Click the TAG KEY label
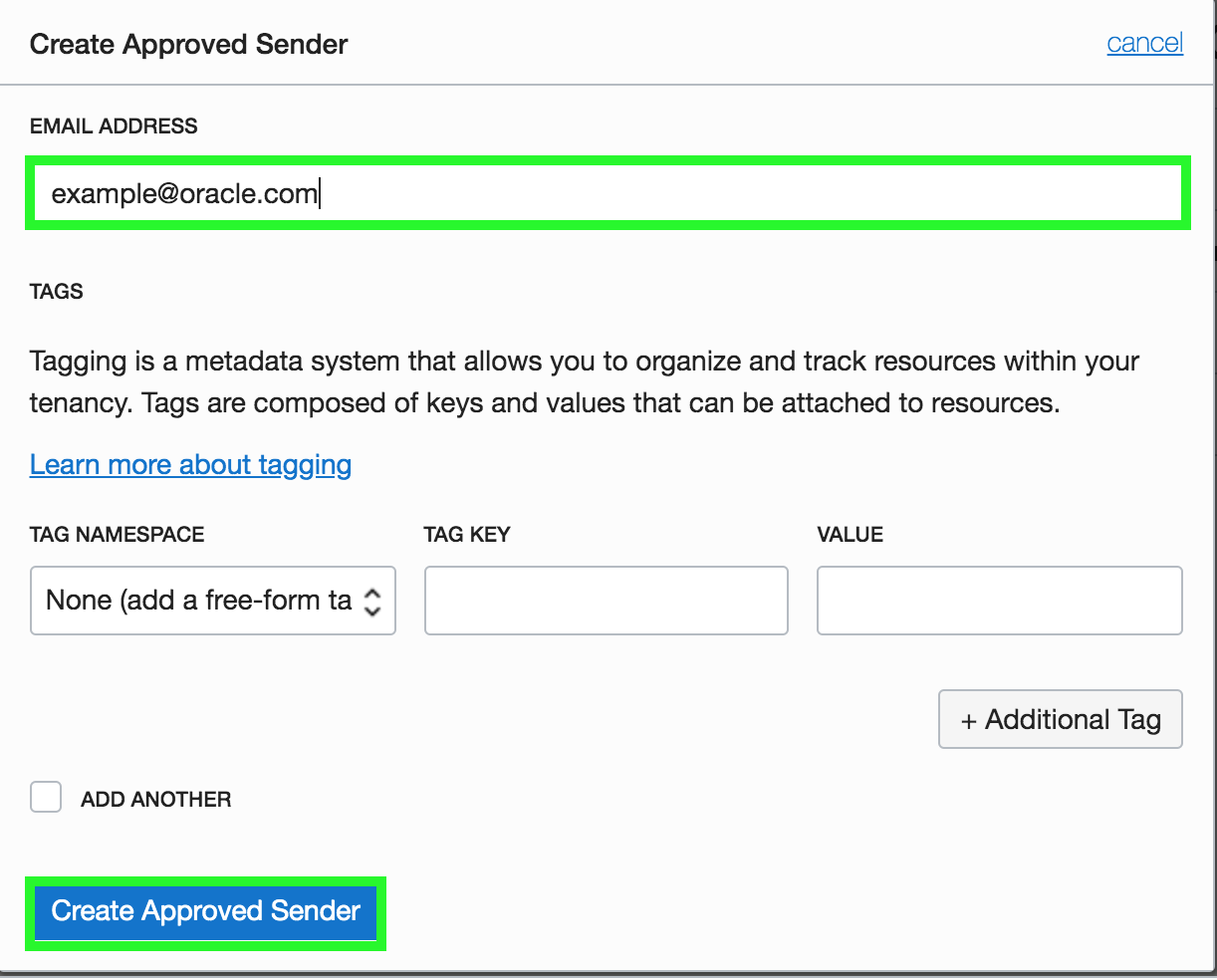Image resolution: width=1217 pixels, height=980 pixels. (466, 535)
